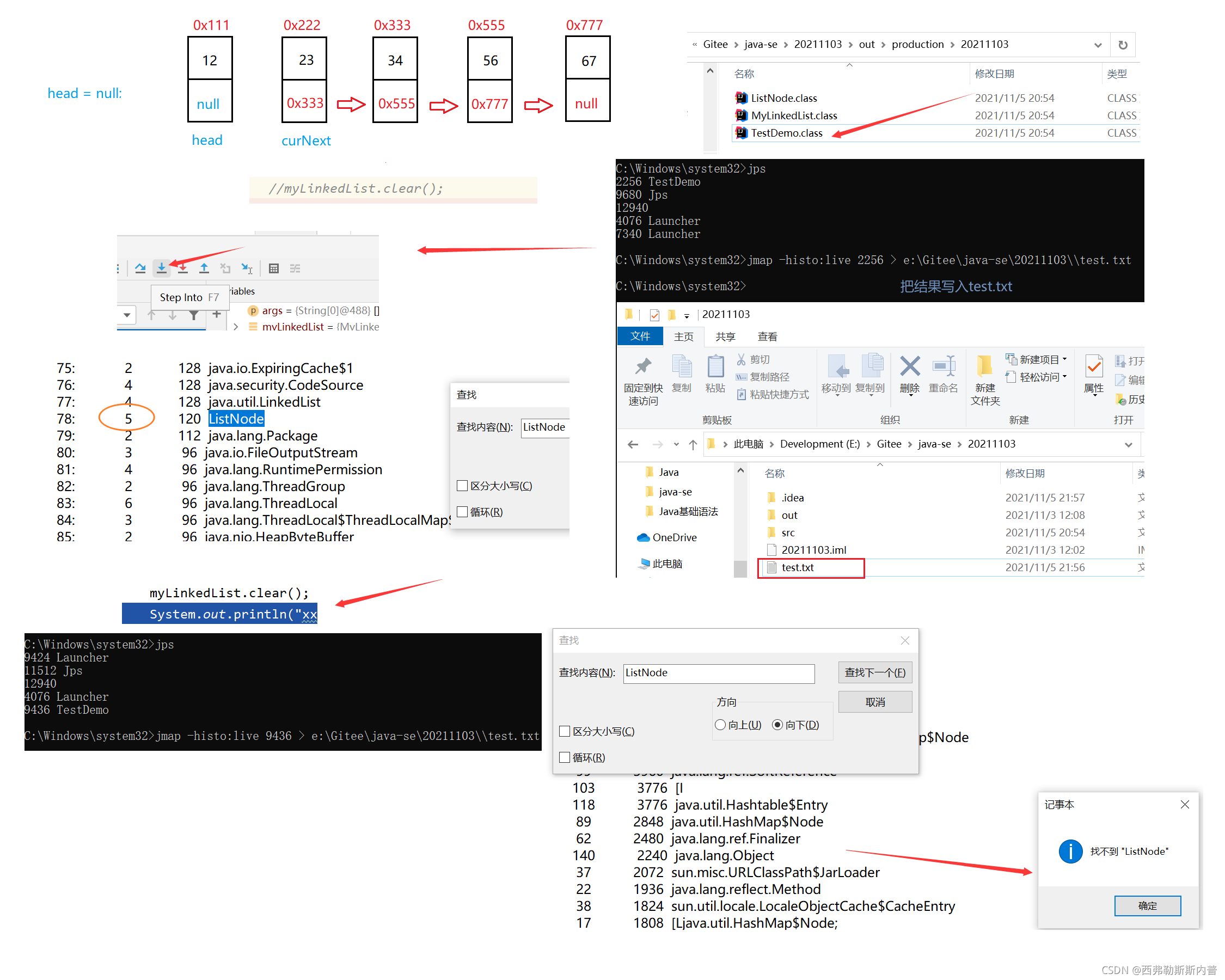This screenshot has height=980, width=1225.
Task: Click the Step Over debugger icon
Action: (x=140, y=268)
